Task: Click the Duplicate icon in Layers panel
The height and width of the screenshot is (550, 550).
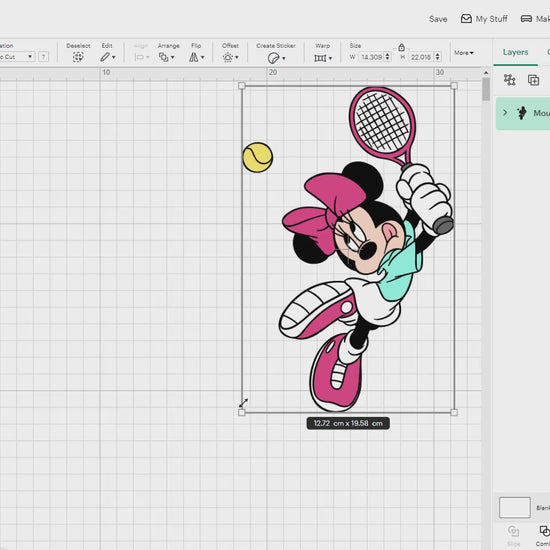Action: 534,80
